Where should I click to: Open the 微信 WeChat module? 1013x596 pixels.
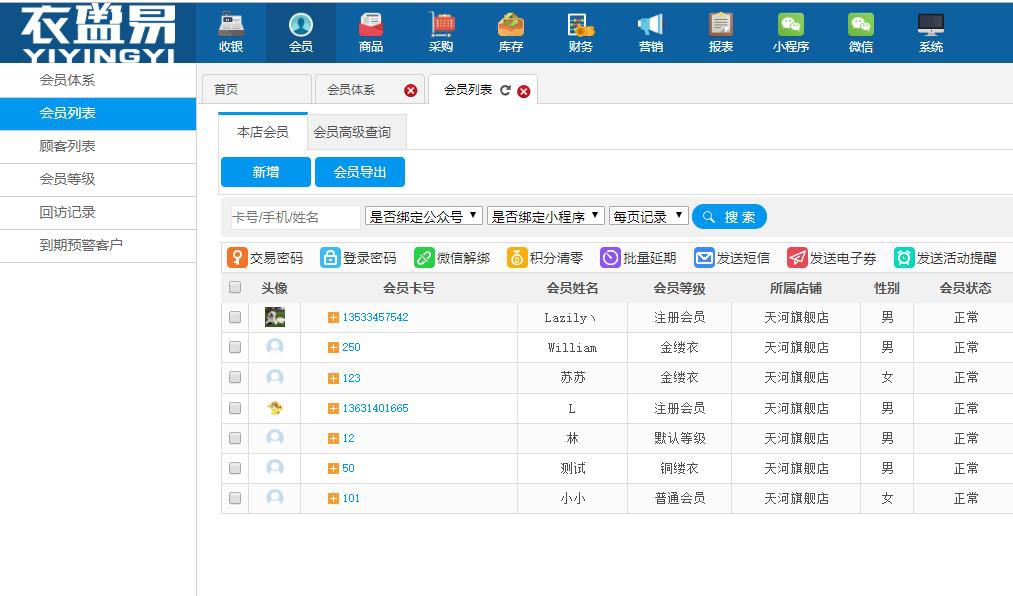tap(860, 32)
